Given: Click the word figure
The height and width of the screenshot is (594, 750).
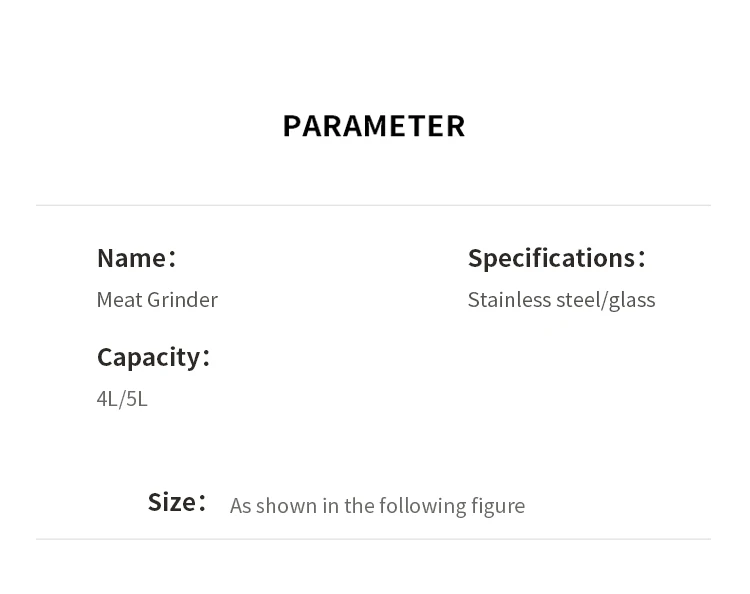Looking at the screenshot, I should (498, 506).
